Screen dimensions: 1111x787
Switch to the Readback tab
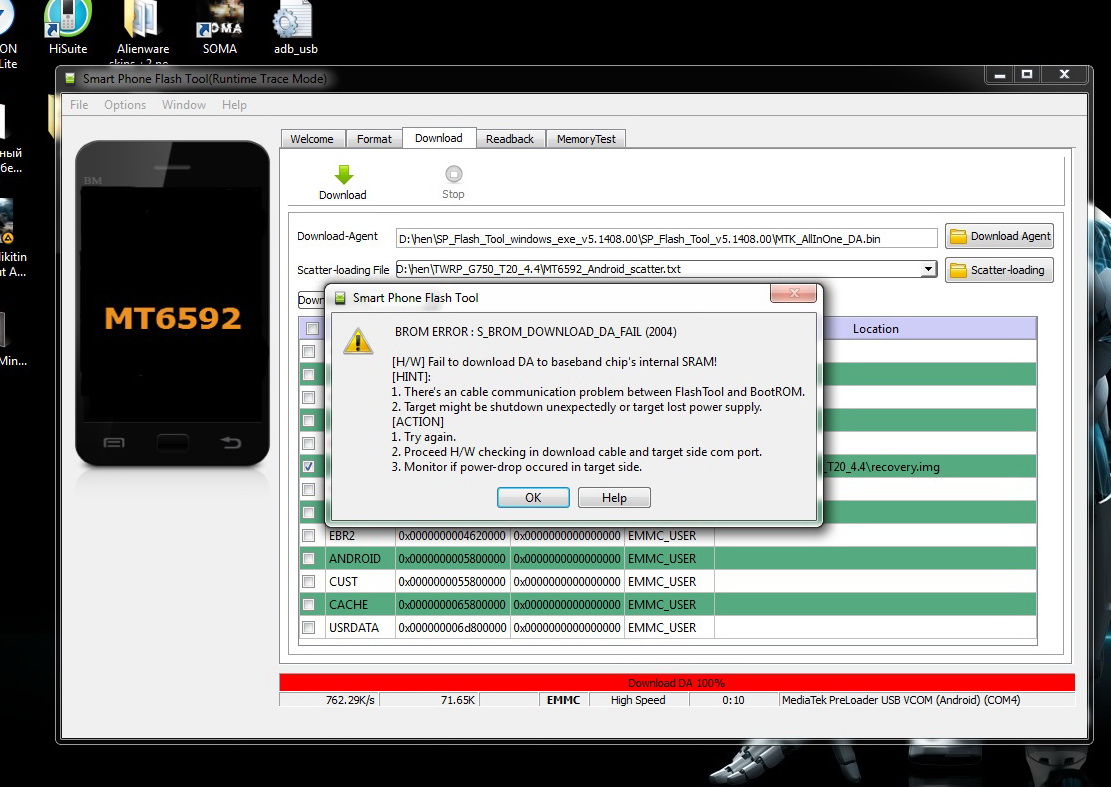pos(510,139)
